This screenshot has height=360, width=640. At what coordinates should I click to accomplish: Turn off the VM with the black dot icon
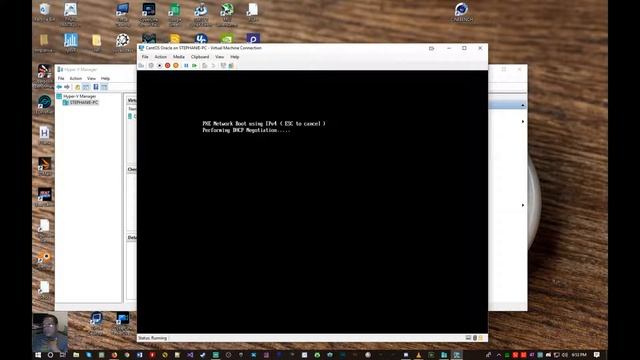[x=160, y=65]
